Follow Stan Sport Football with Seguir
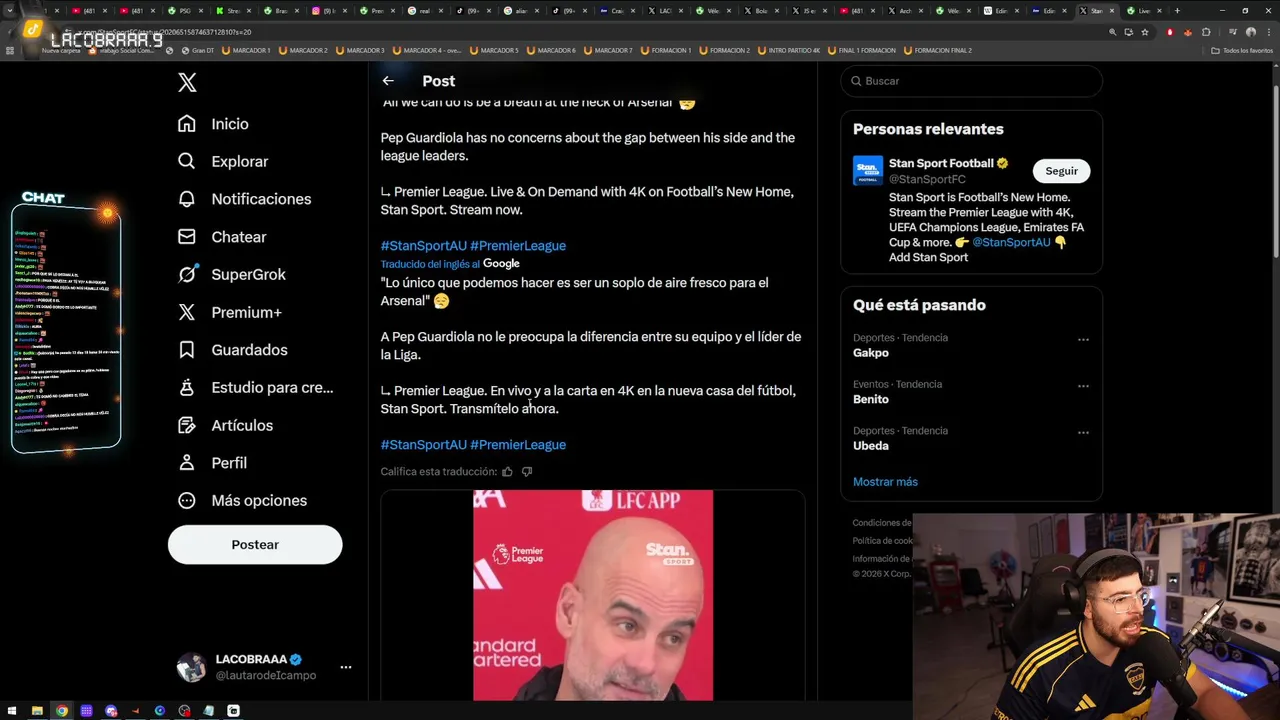The width and height of the screenshot is (1280, 720). point(1061,171)
